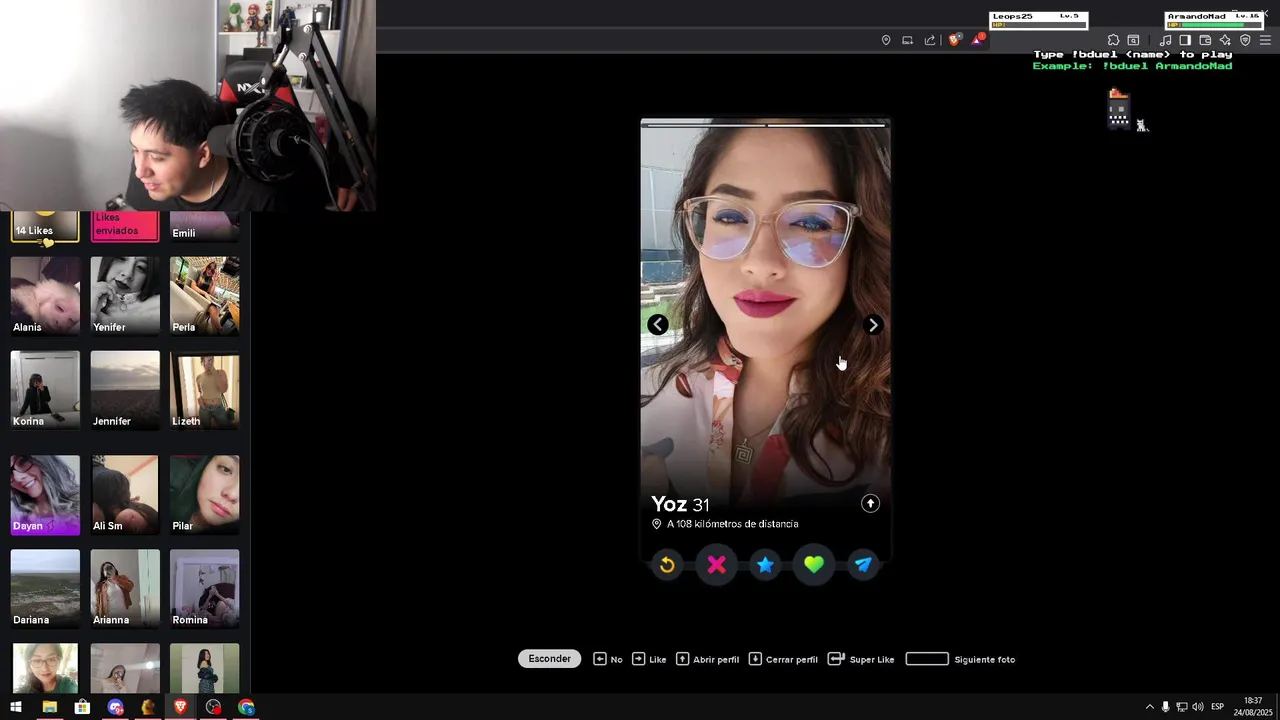Open Dariana's match thumbnail
The height and width of the screenshot is (720, 1280).
click(45, 589)
